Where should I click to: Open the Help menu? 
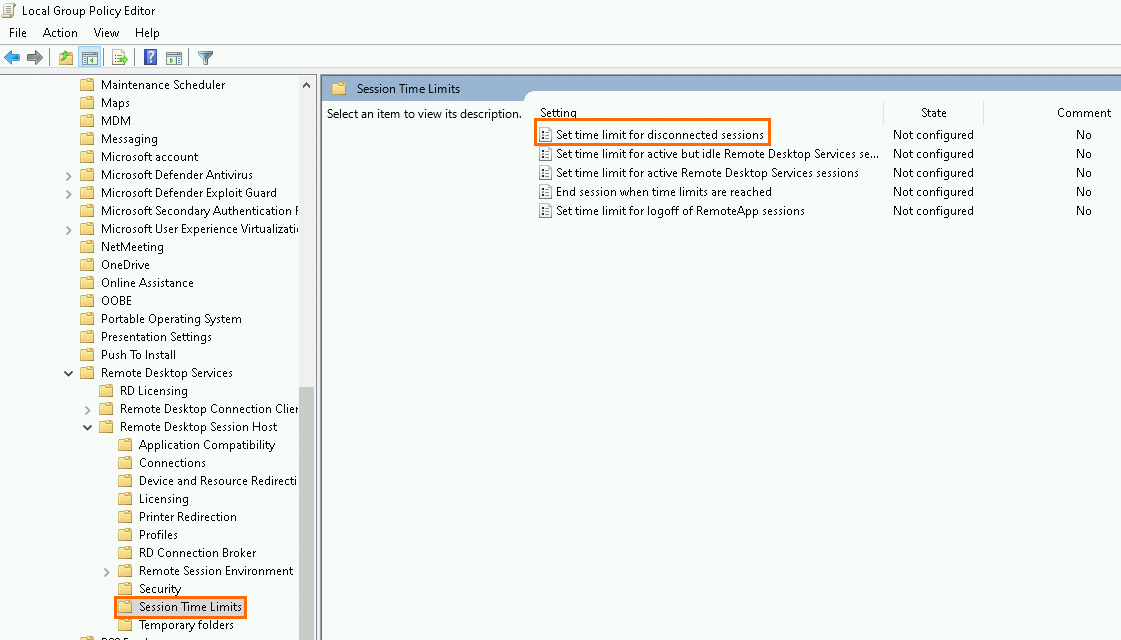click(x=147, y=33)
